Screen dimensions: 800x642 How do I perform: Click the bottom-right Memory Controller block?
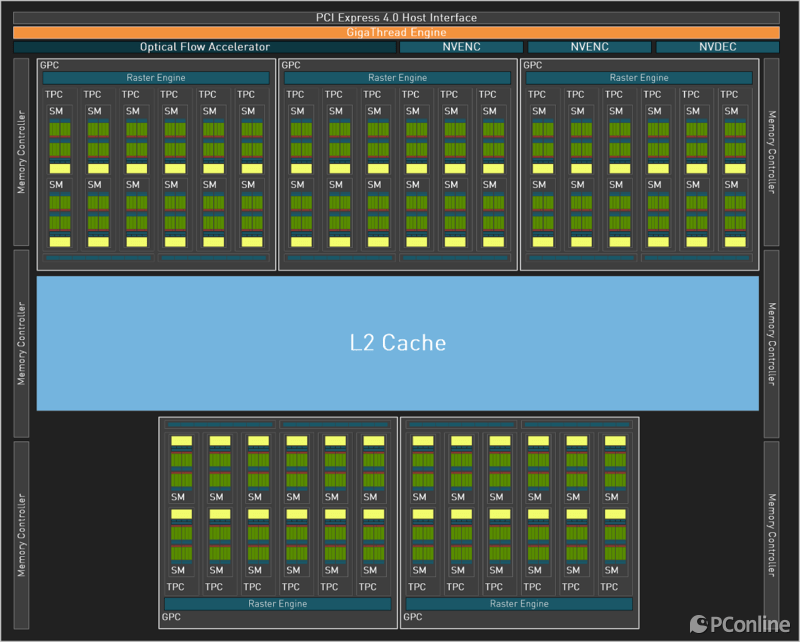coord(771,535)
